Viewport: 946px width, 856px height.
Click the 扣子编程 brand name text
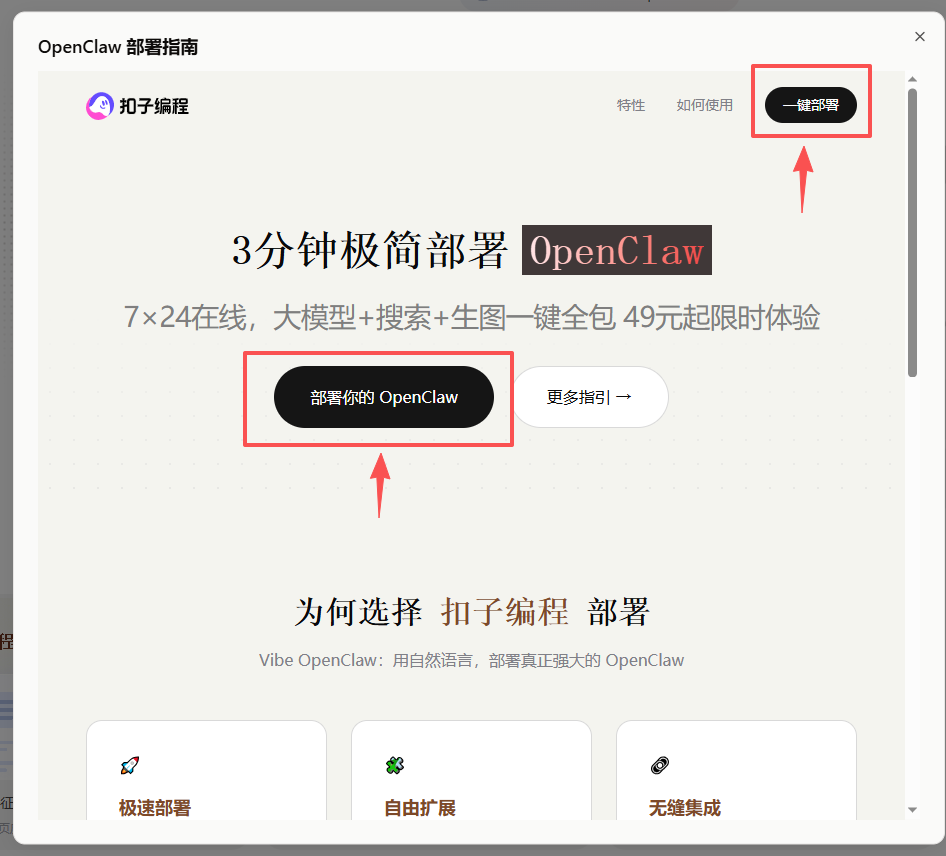point(154,106)
